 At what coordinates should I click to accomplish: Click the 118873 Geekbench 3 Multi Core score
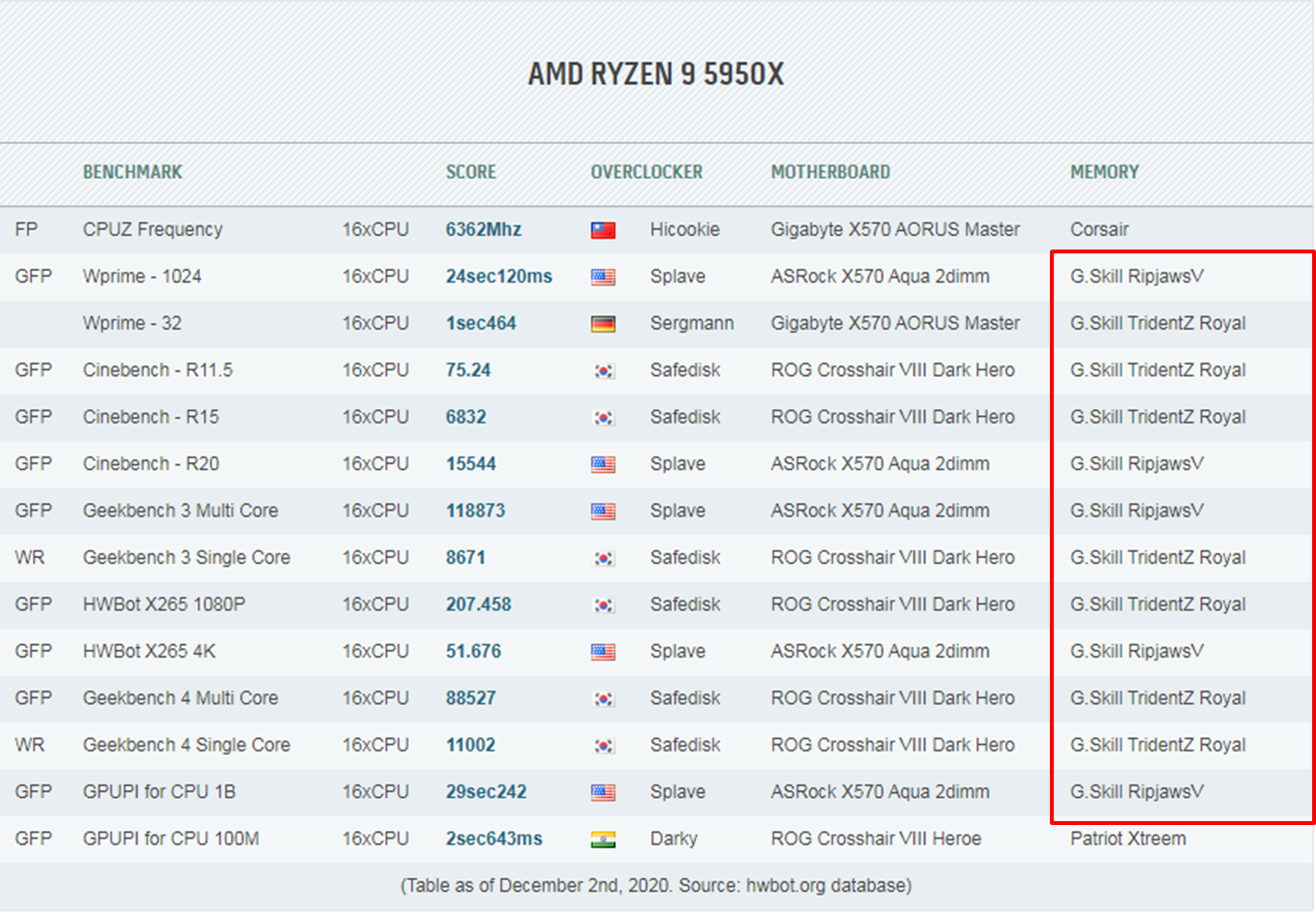coord(475,511)
